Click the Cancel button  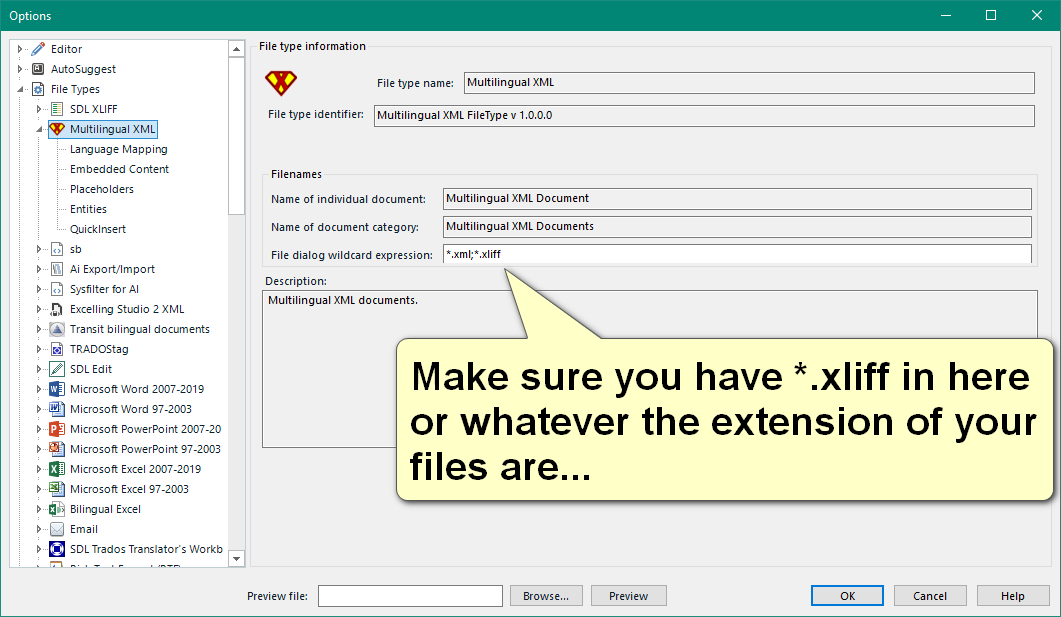(930, 595)
